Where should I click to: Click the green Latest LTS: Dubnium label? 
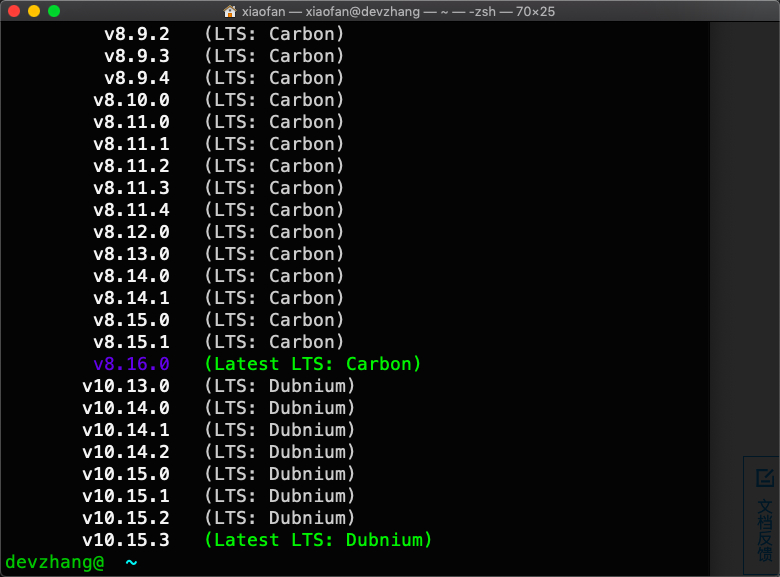[318, 540]
